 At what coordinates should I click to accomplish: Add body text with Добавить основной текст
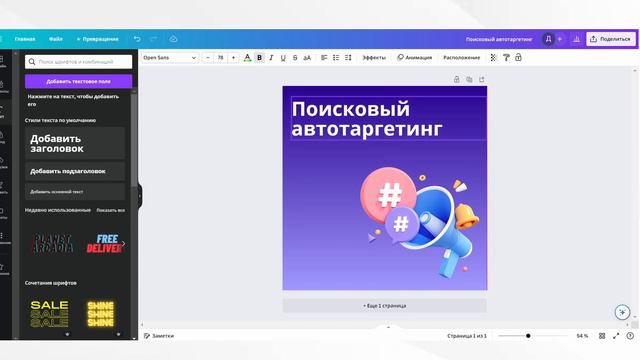pyautogui.click(x=75, y=191)
